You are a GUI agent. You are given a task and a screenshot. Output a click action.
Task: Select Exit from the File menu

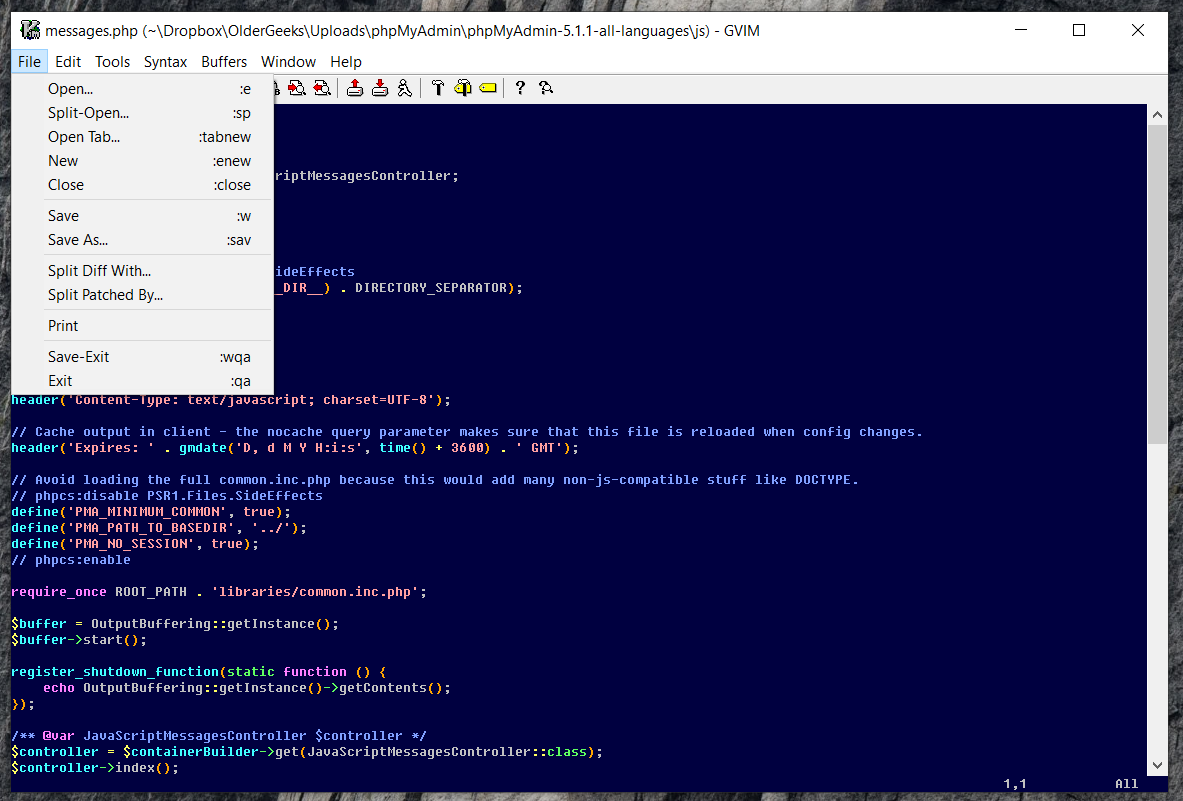tap(59, 380)
